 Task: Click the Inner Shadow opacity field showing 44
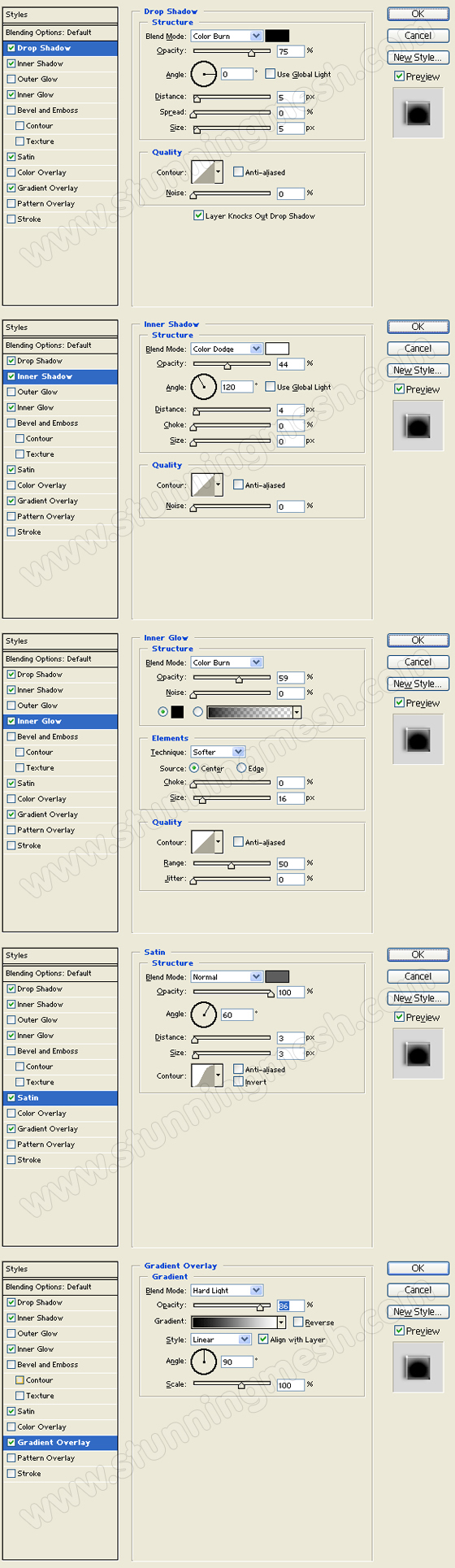[290, 364]
